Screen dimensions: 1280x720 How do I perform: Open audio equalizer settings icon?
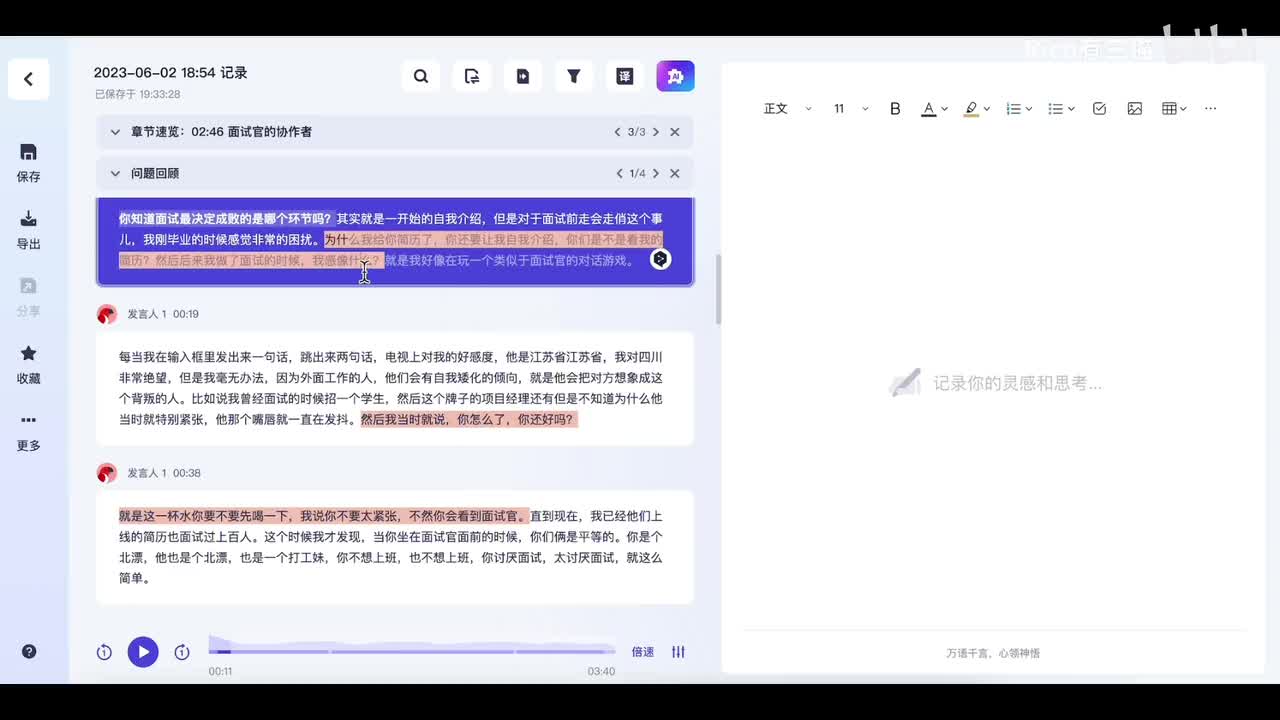[678, 652]
